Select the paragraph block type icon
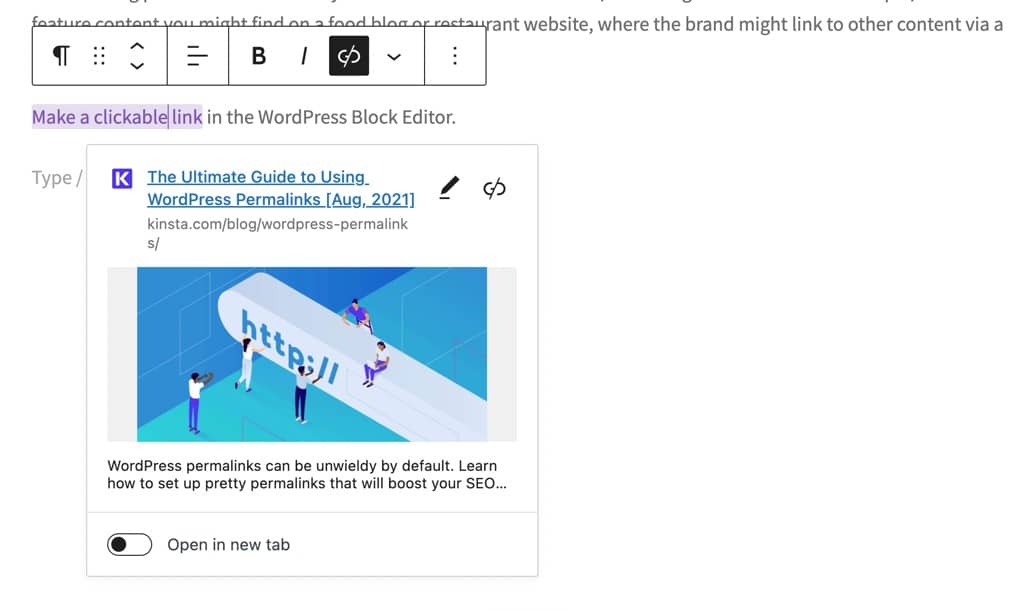1028x611 pixels. 59,56
